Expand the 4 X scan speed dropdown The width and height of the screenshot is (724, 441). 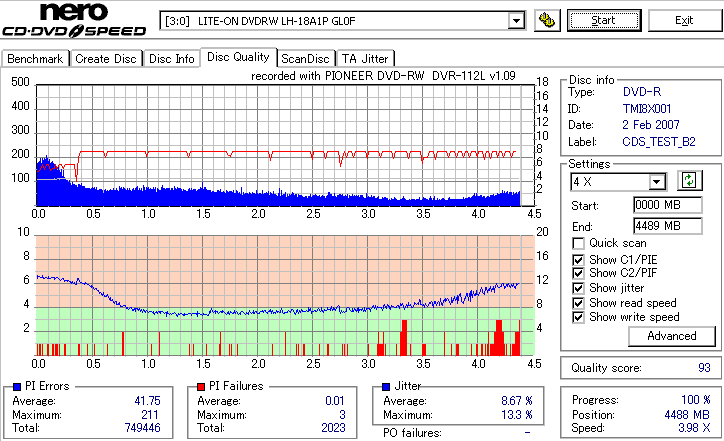click(x=656, y=182)
